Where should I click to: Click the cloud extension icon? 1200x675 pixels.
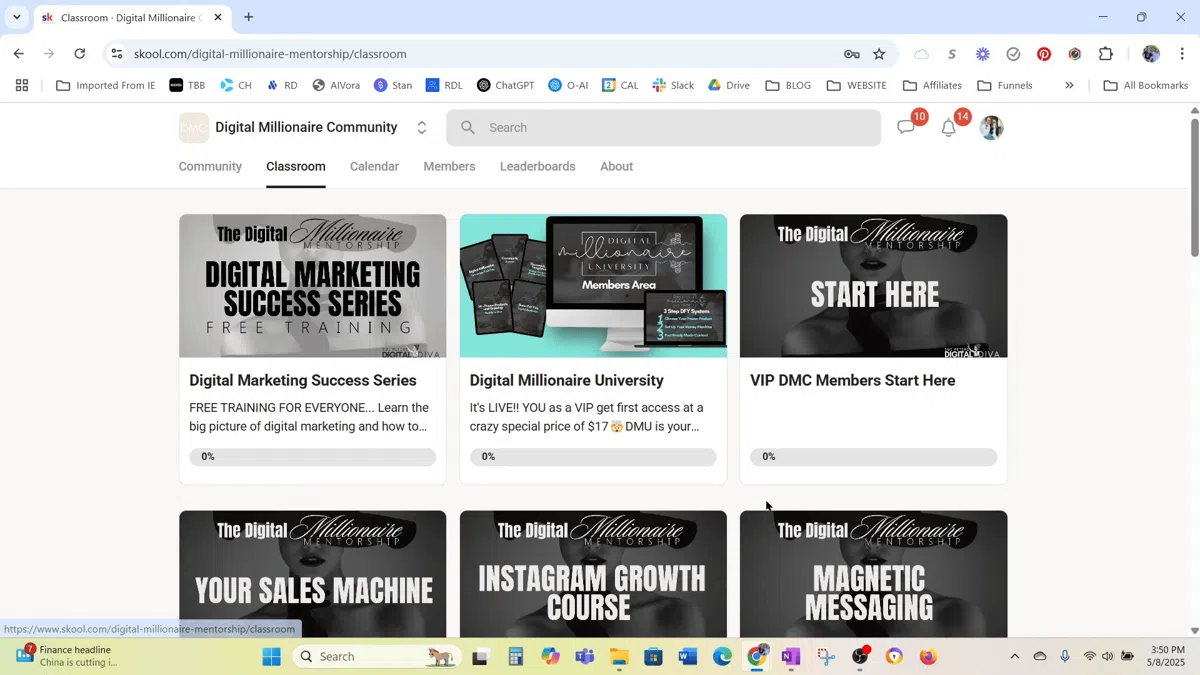pos(921,54)
